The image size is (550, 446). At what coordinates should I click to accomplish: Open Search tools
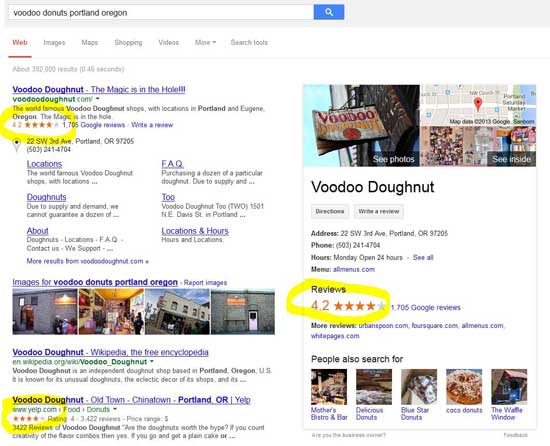point(249,42)
